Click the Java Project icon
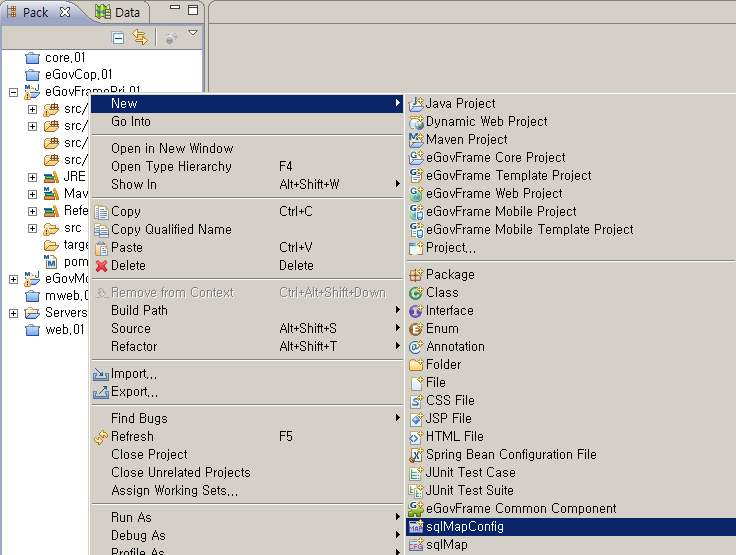Viewport: 736px width, 555px height. (417, 103)
